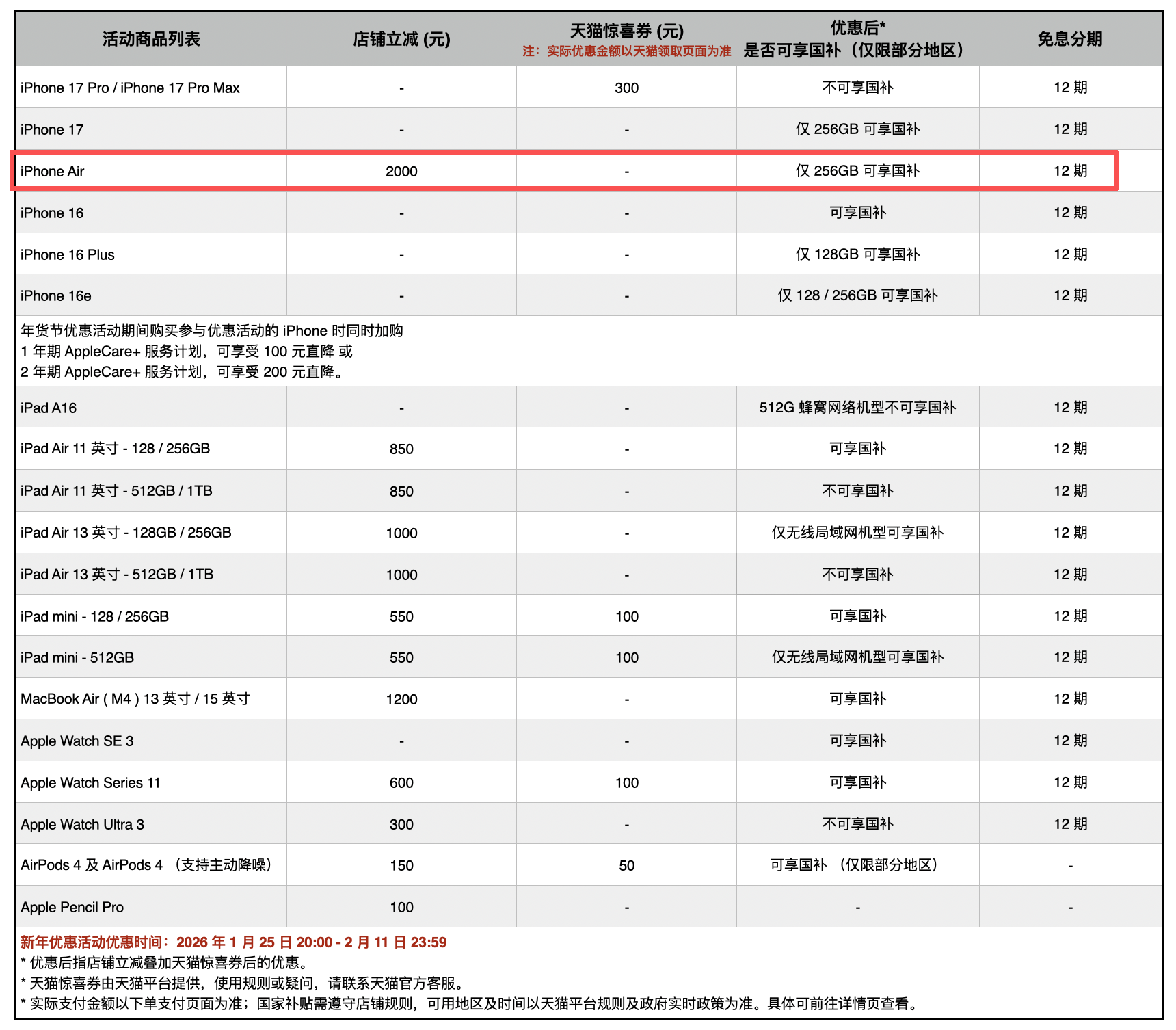
Task: Click the '仅 128GB 可享国补' cell
Action: click(857, 254)
